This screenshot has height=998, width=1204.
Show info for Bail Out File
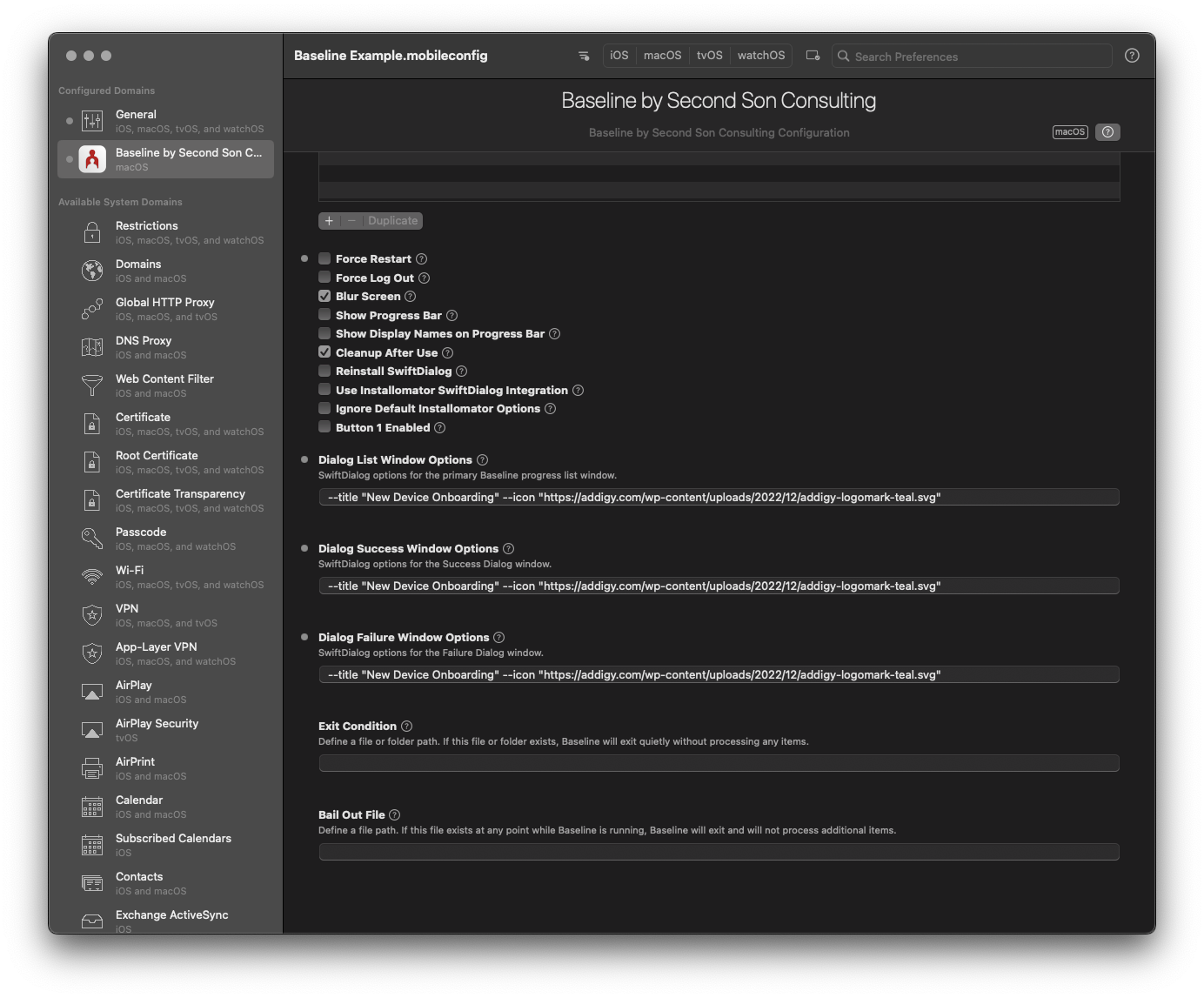[x=395, y=815]
